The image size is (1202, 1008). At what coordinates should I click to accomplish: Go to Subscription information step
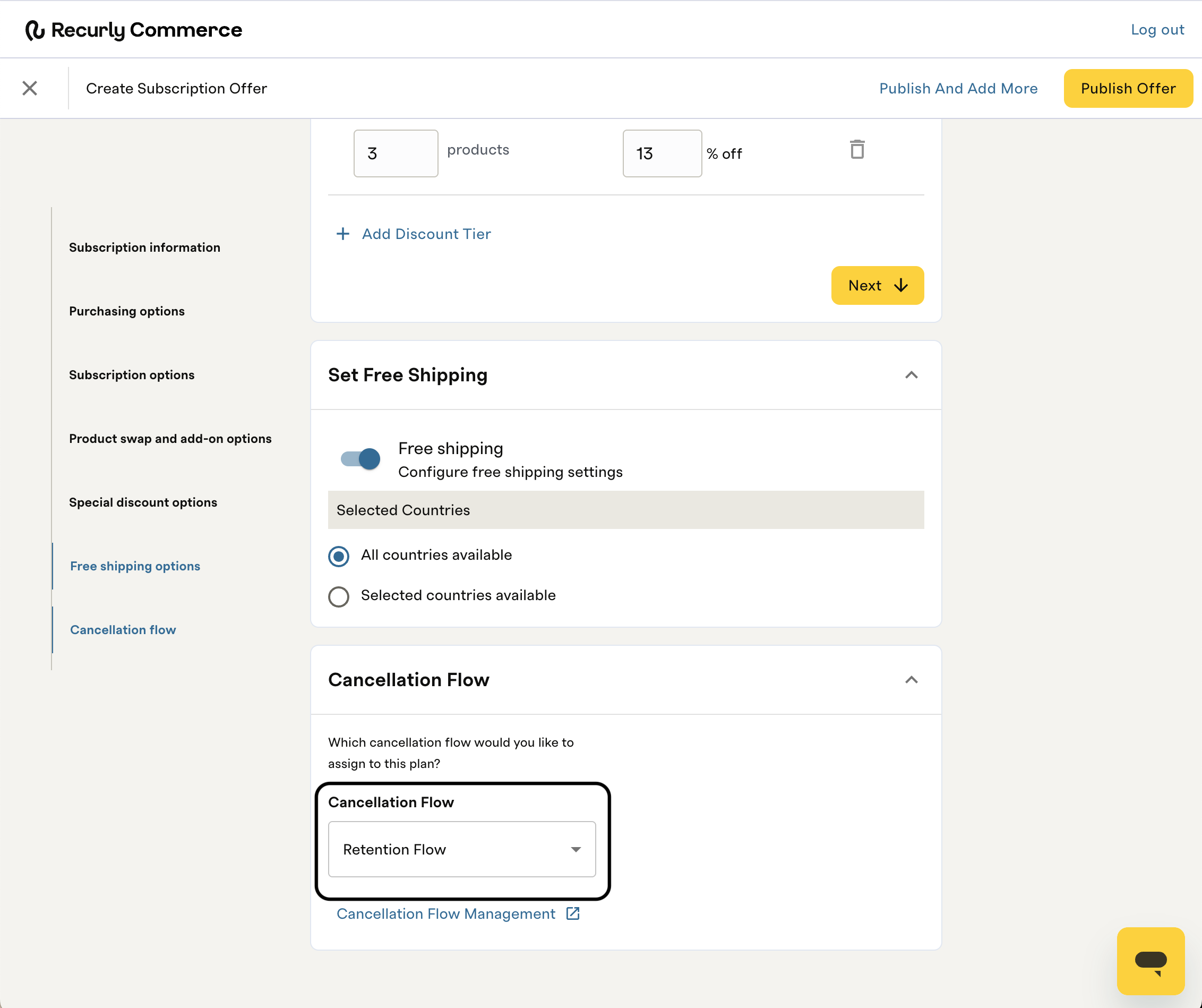[144, 247]
